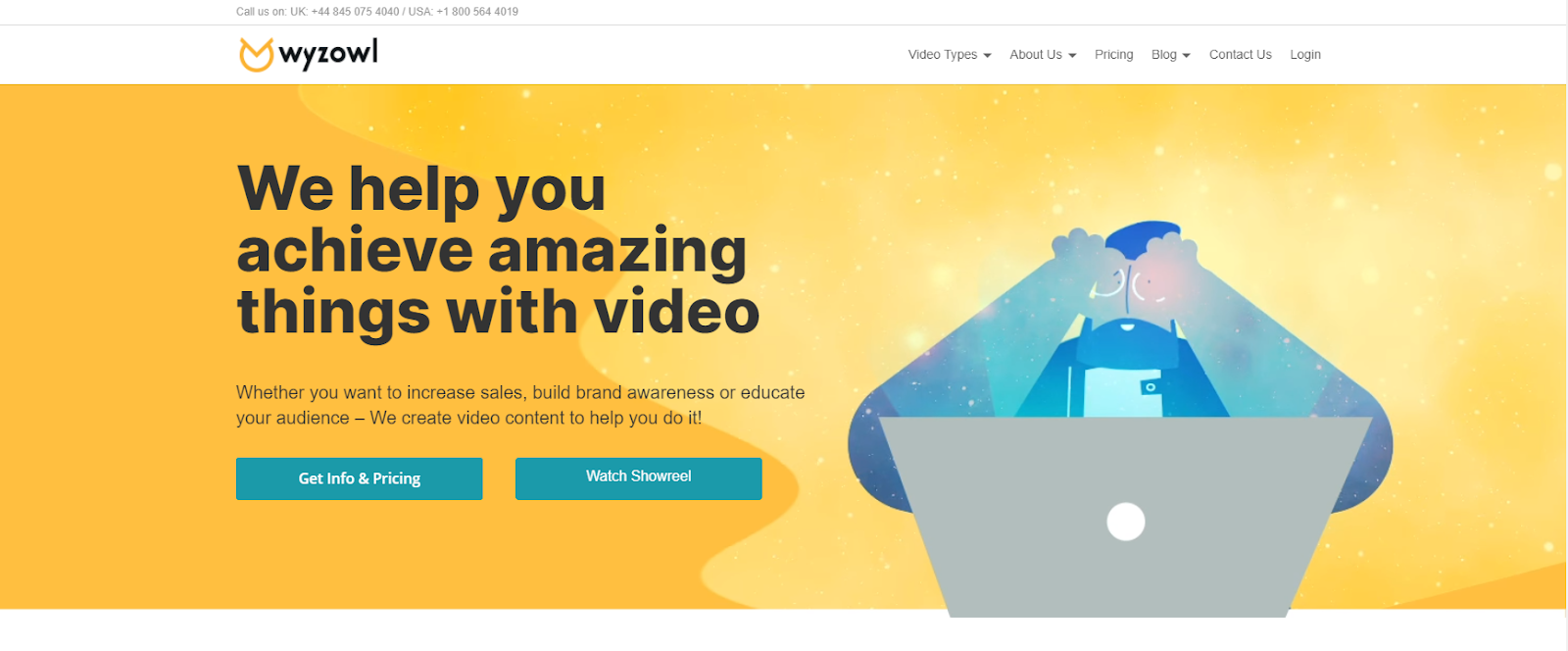Click the Watch Showreel button
1568x651 pixels.
point(638,478)
